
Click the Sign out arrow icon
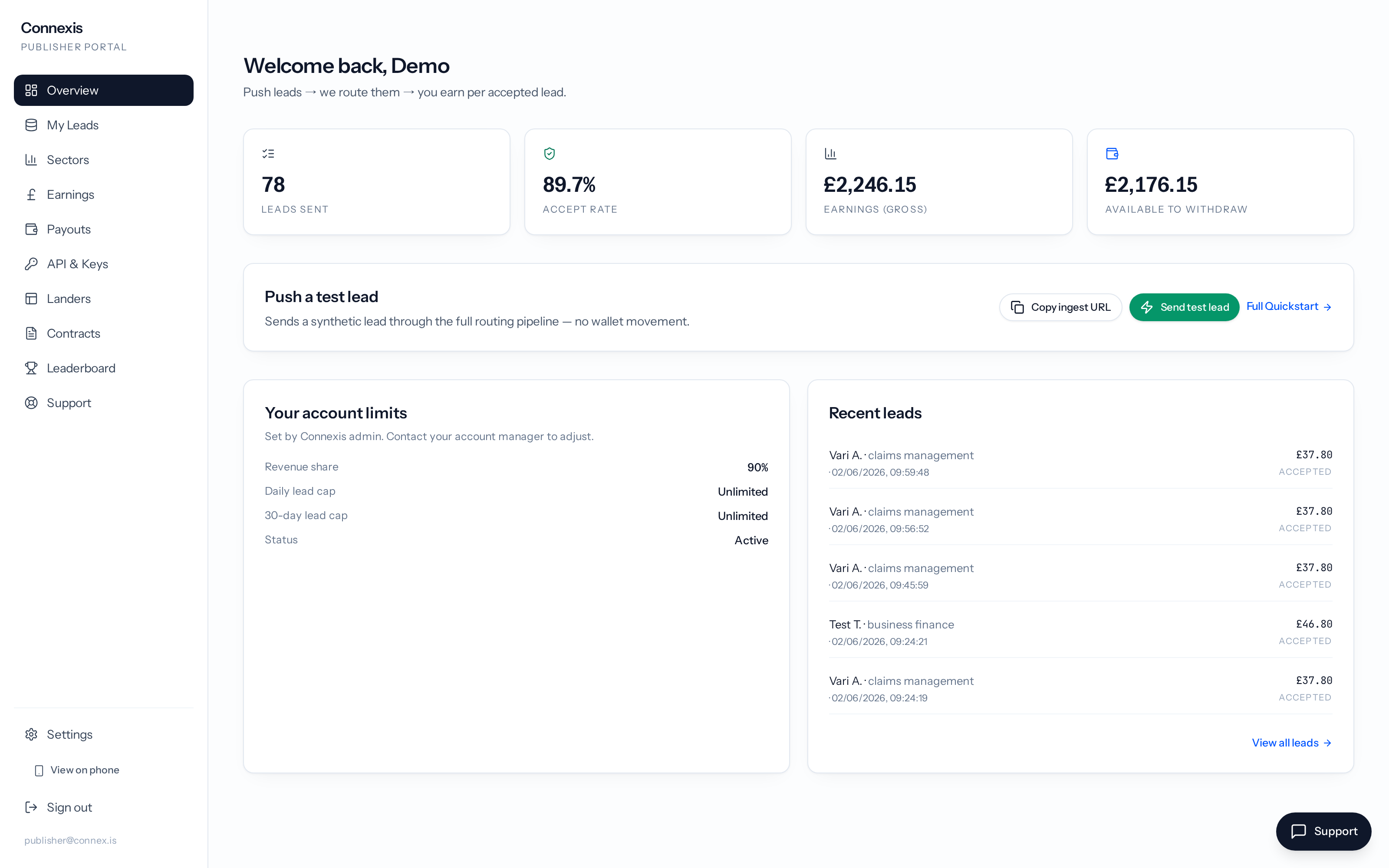pos(31,807)
